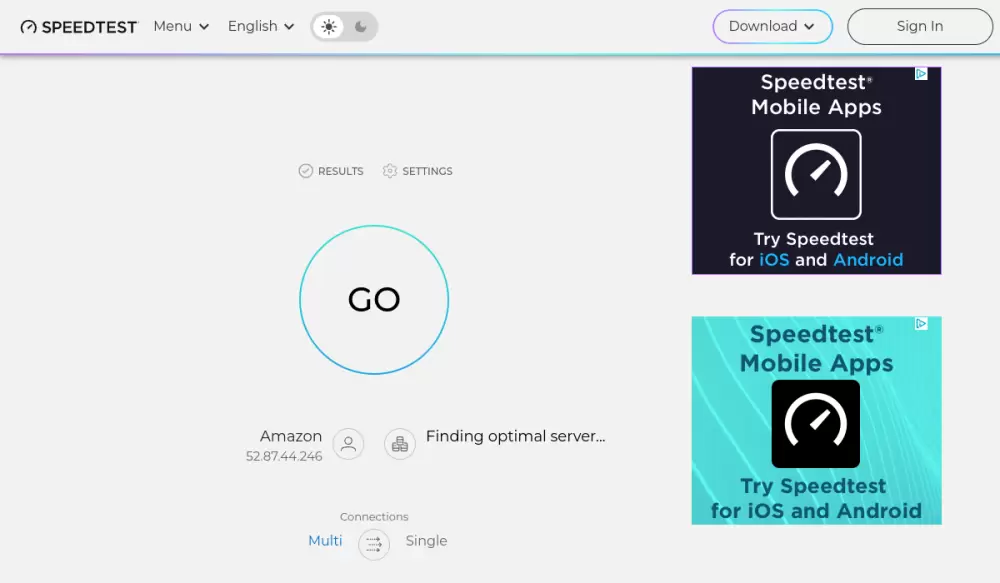Click 'Finding optimal server...' text

(x=515, y=436)
